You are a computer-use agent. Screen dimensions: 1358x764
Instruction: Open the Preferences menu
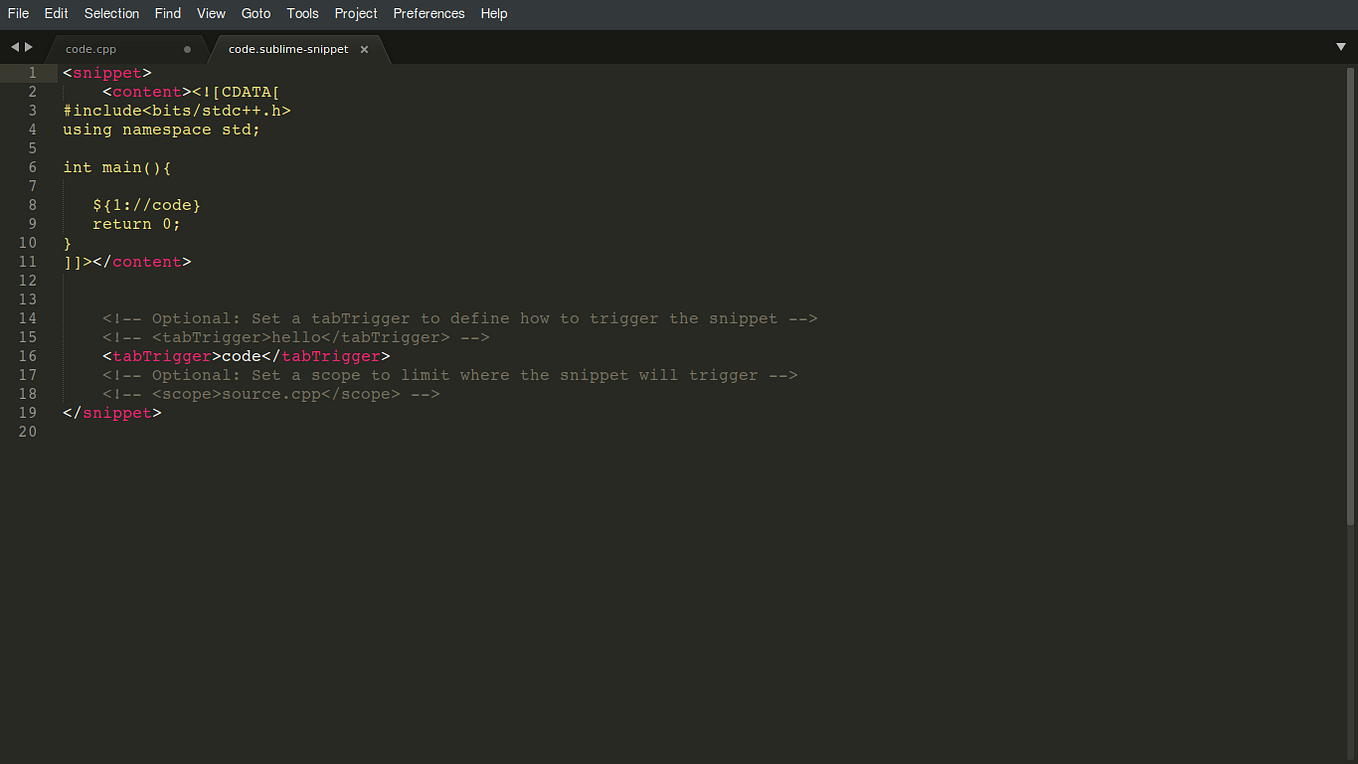point(428,13)
